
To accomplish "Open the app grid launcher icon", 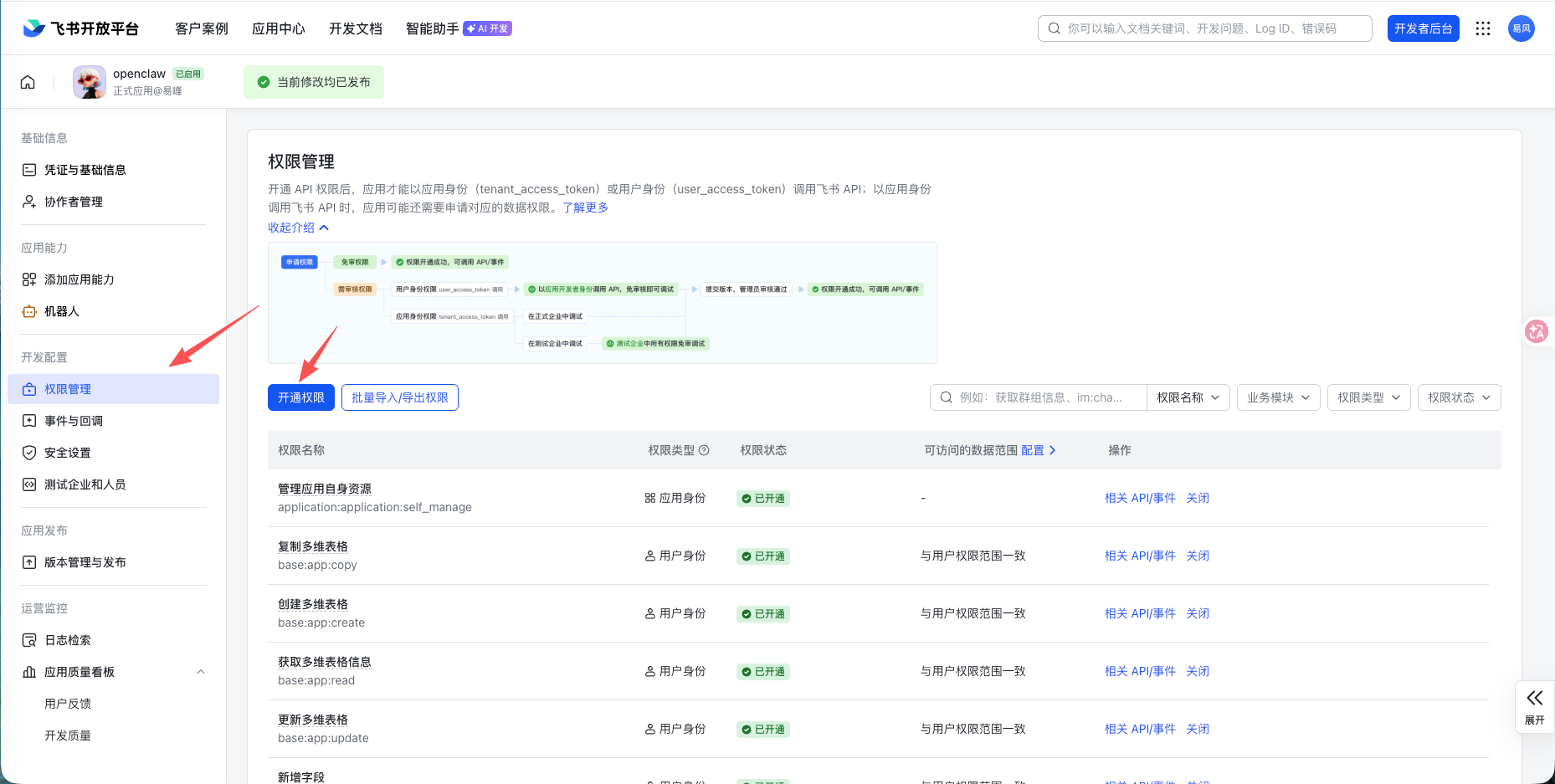I will pos(1482,28).
